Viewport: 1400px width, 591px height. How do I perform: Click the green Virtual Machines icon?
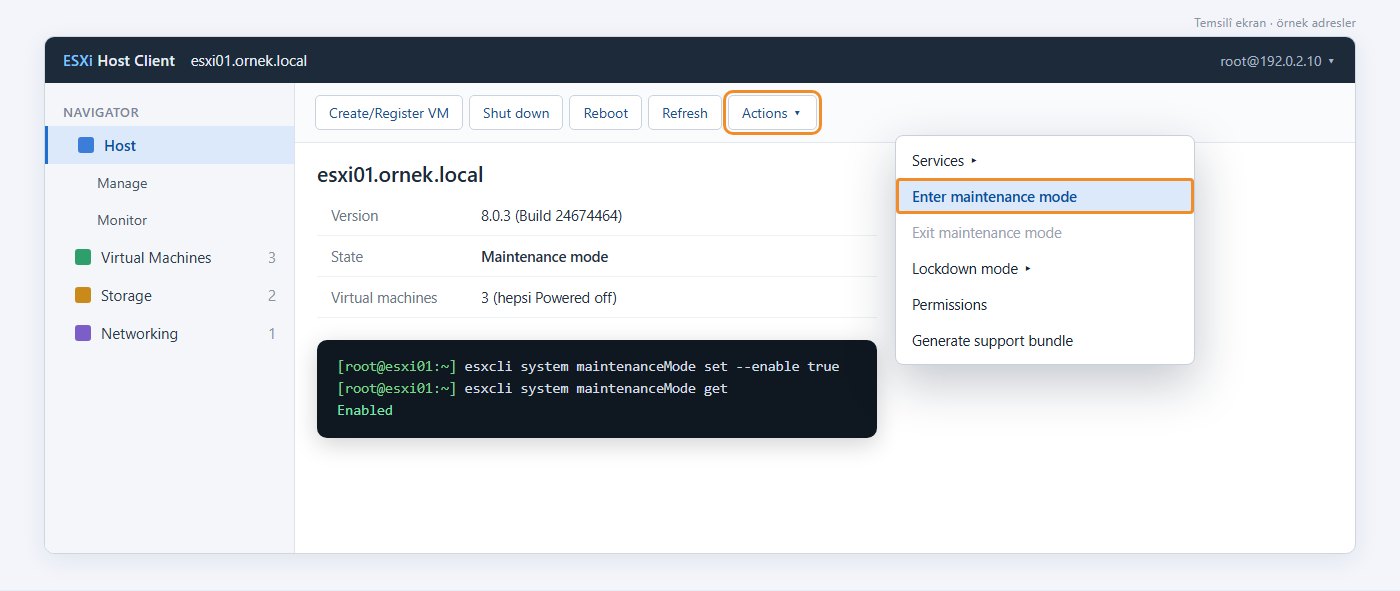coord(83,257)
